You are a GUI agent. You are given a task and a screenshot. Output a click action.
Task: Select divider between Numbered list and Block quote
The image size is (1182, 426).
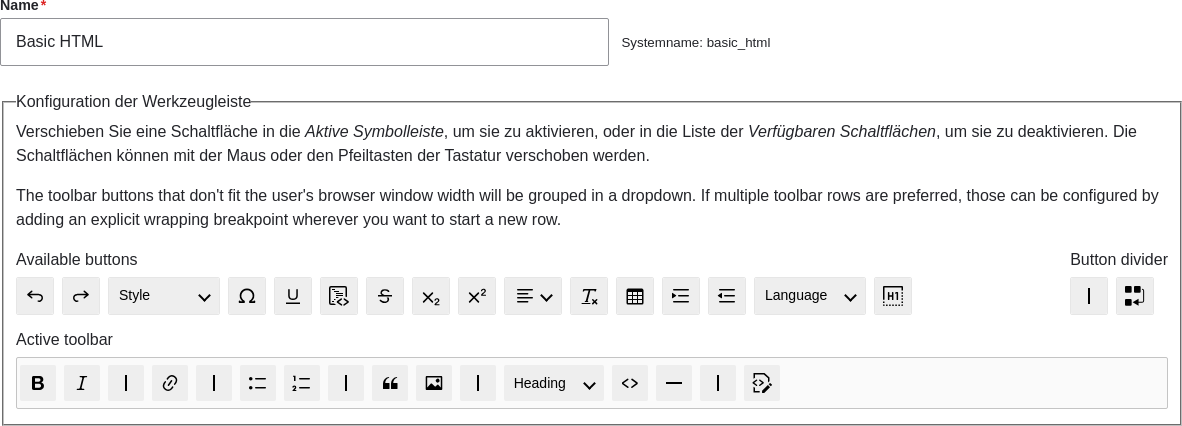point(346,383)
